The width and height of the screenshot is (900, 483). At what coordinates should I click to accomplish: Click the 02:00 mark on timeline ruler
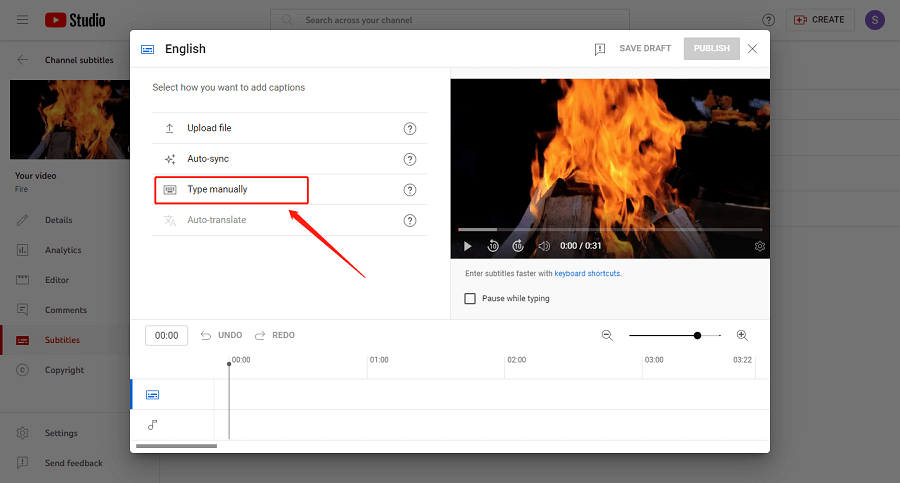coord(517,360)
